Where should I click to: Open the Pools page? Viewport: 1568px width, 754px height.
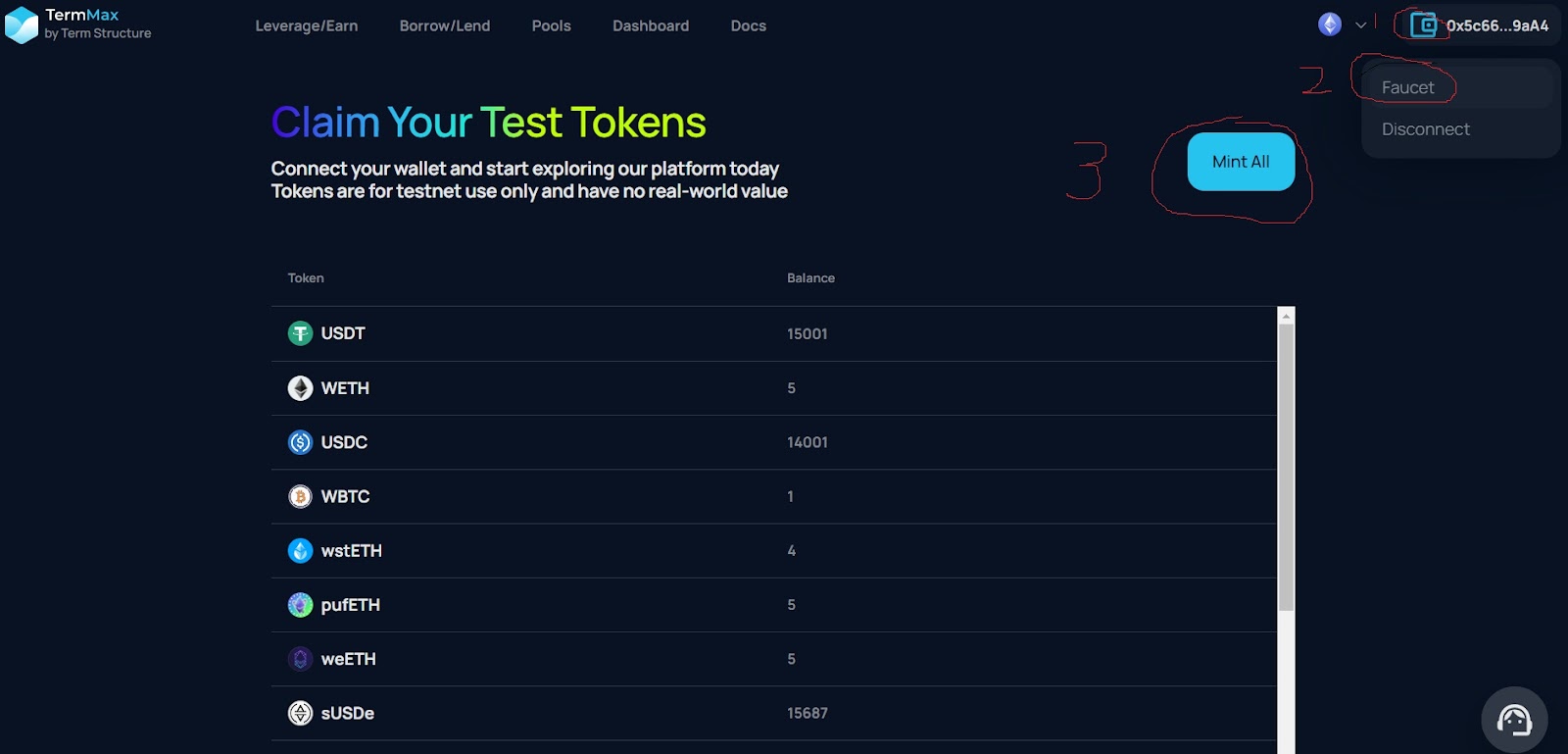pyautogui.click(x=552, y=25)
